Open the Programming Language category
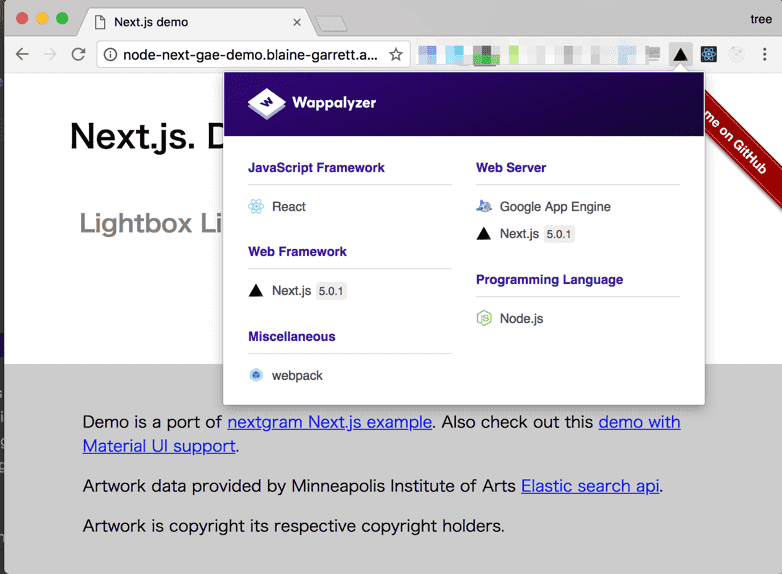782x574 pixels. coord(549,279)
